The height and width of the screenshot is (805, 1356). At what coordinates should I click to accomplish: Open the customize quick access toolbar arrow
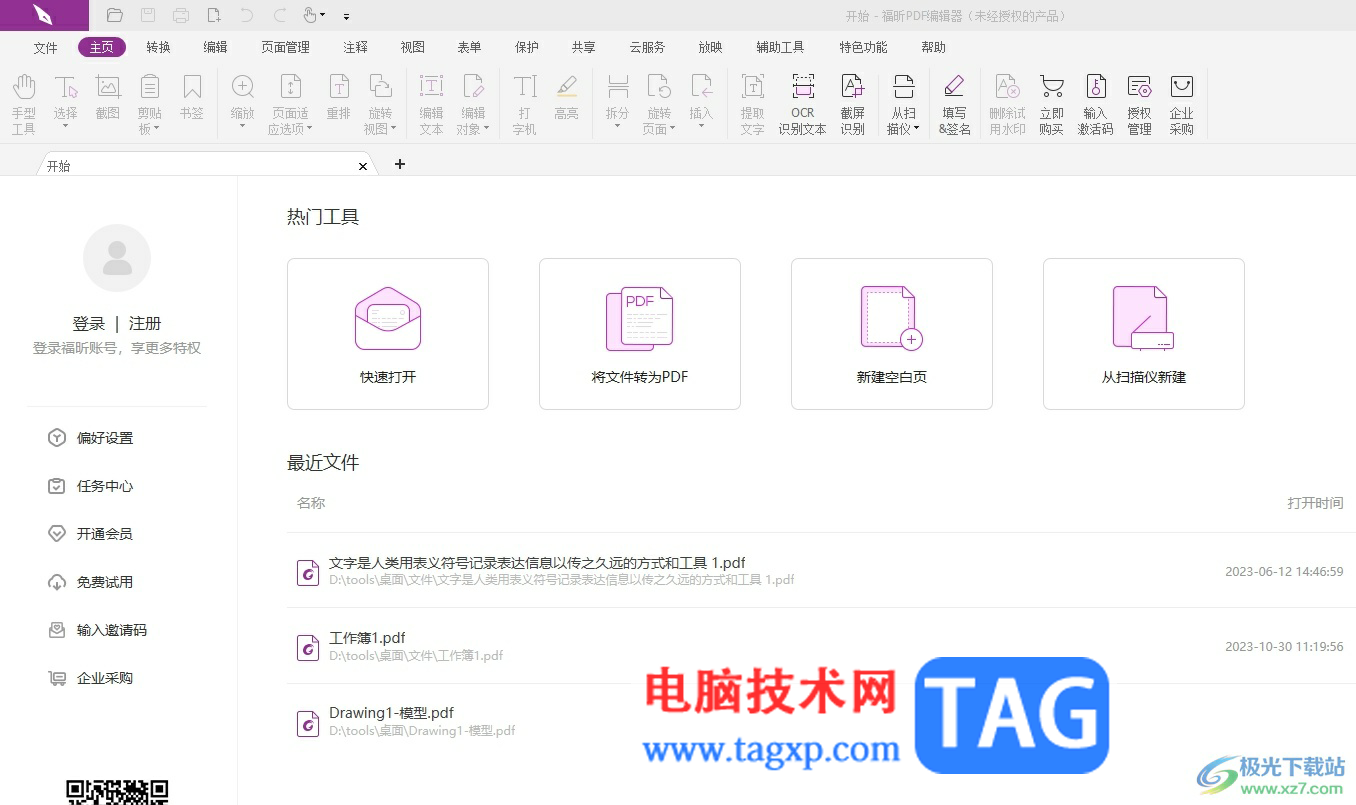click(x=346, y=16)
